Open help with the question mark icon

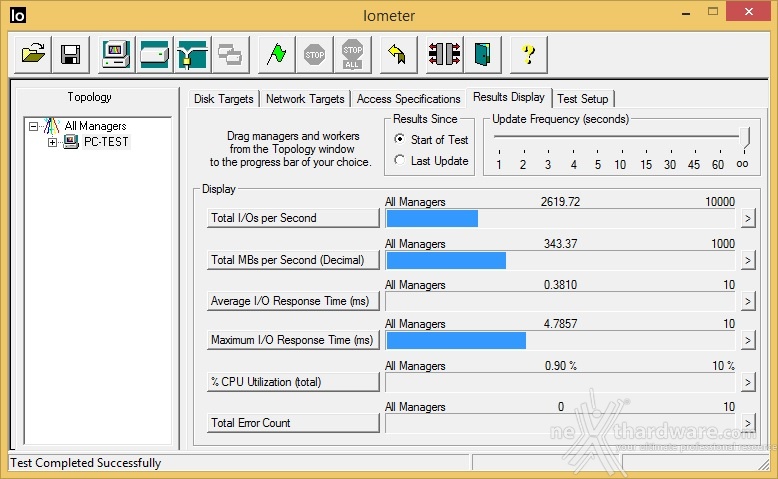[528, 54]
